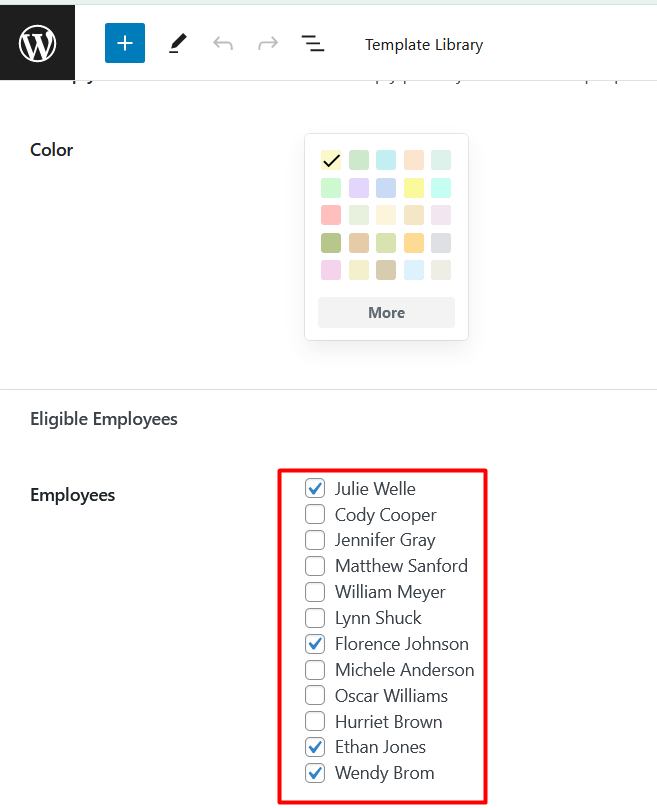
Task: Click the Lynn Shuck label text
Action: (x=378, y=618)
